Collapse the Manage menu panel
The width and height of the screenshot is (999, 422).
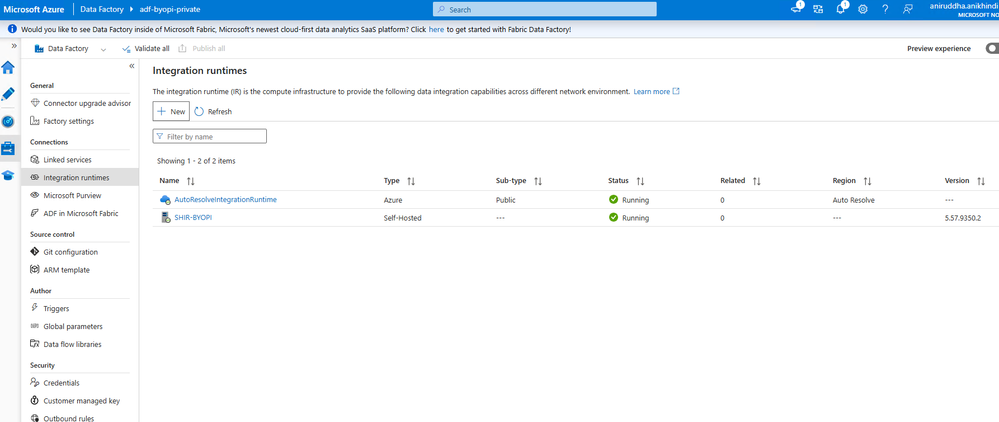pos(132,66)
